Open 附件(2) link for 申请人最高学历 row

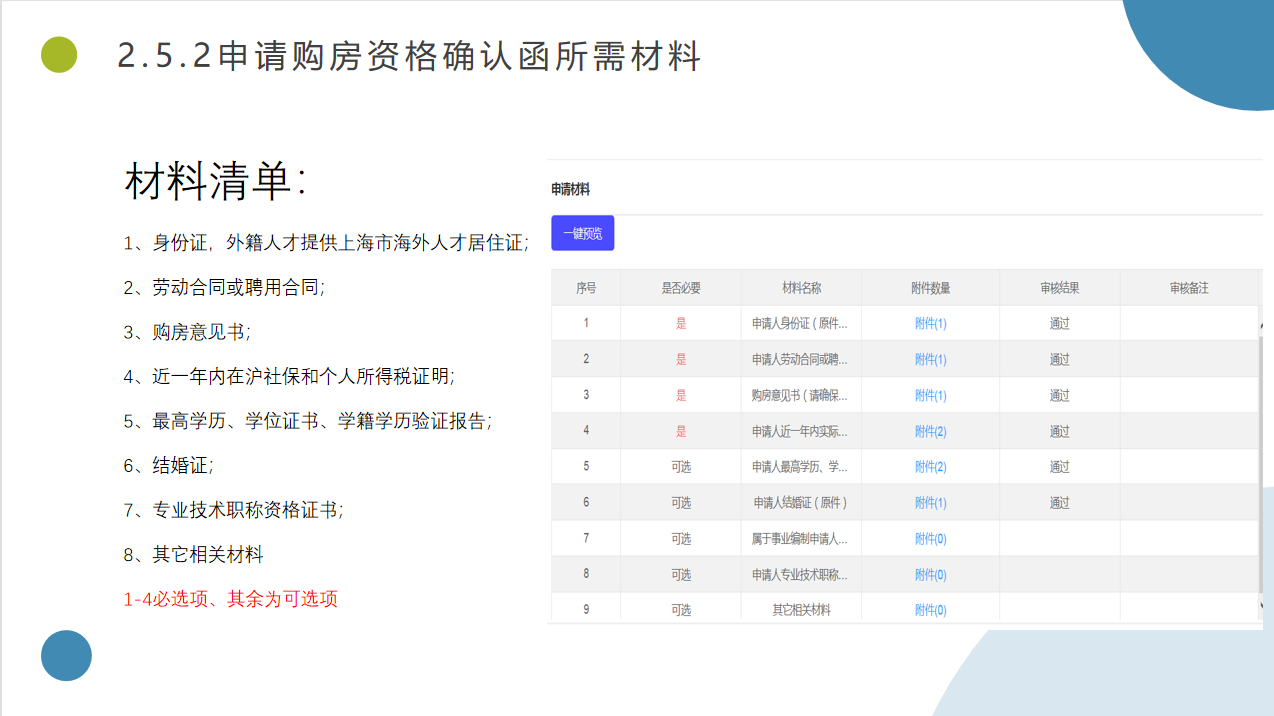[x=930, y=467]
